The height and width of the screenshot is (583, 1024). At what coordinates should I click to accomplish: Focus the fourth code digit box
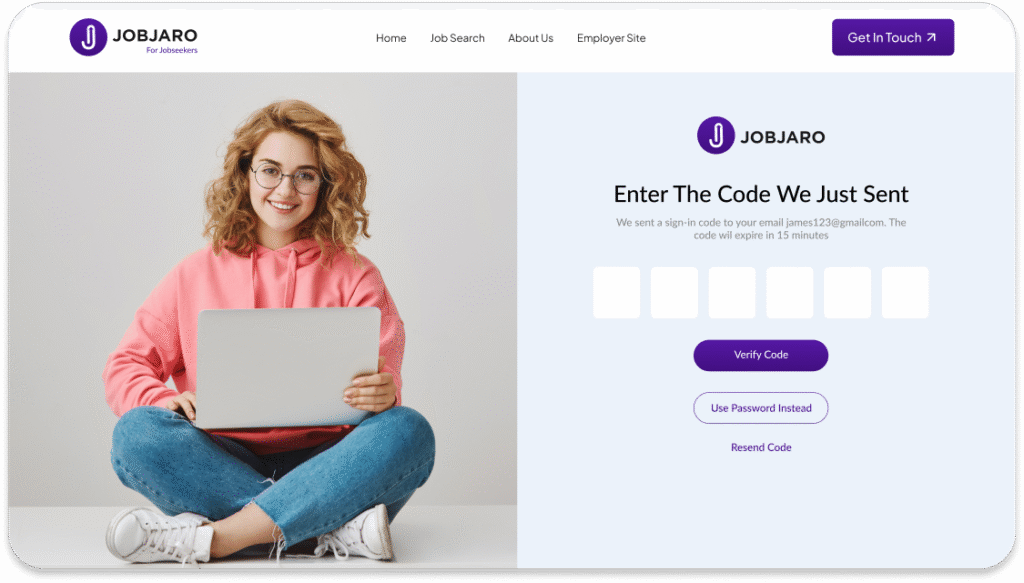point(790,292)
